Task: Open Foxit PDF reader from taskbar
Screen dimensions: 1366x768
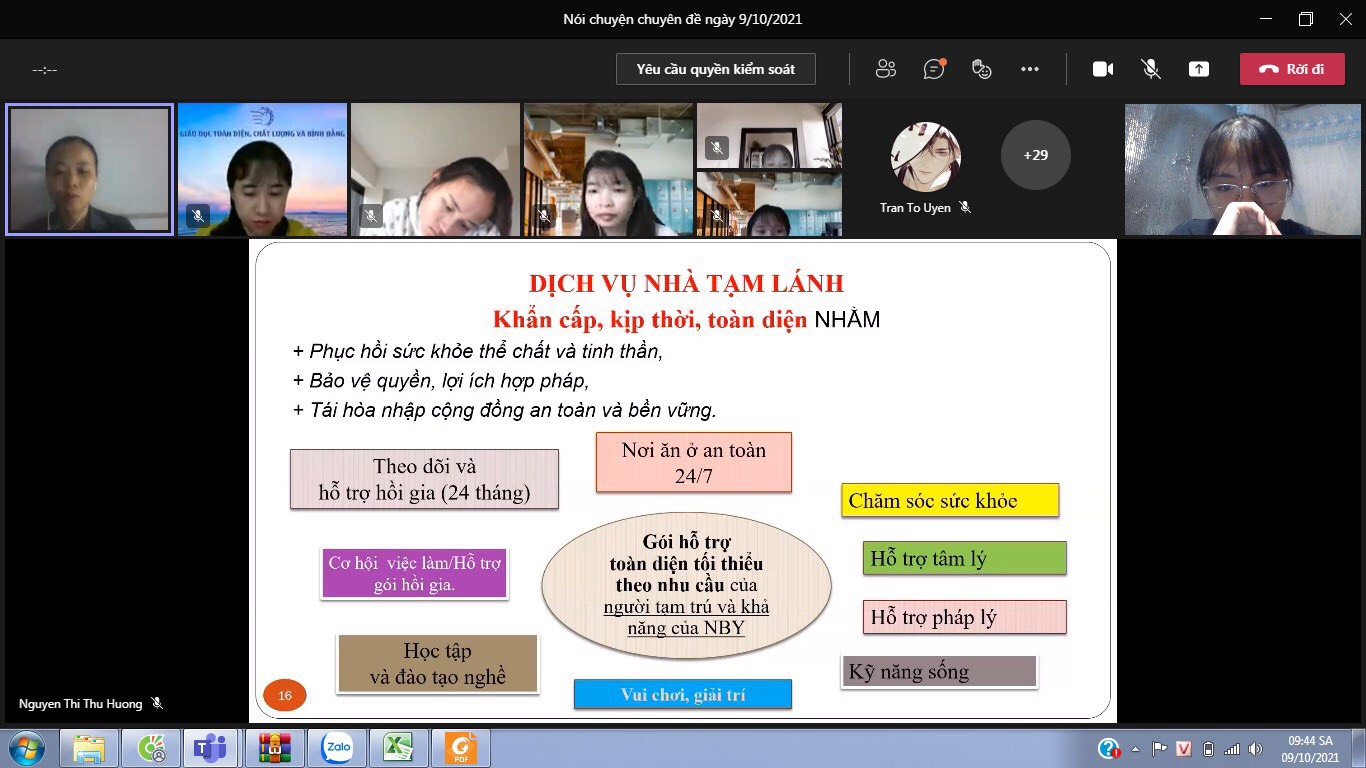Action: click(461, 747)
